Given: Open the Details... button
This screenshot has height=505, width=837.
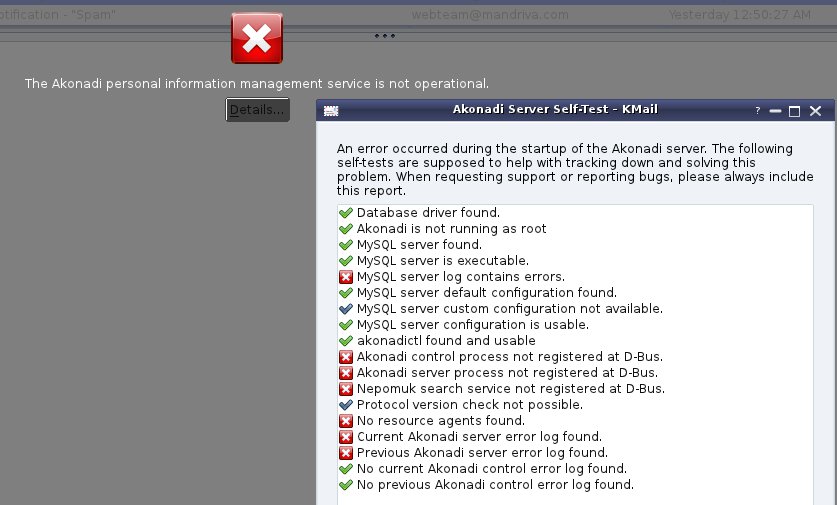Looking at the screenshot, I should point(257,109).
